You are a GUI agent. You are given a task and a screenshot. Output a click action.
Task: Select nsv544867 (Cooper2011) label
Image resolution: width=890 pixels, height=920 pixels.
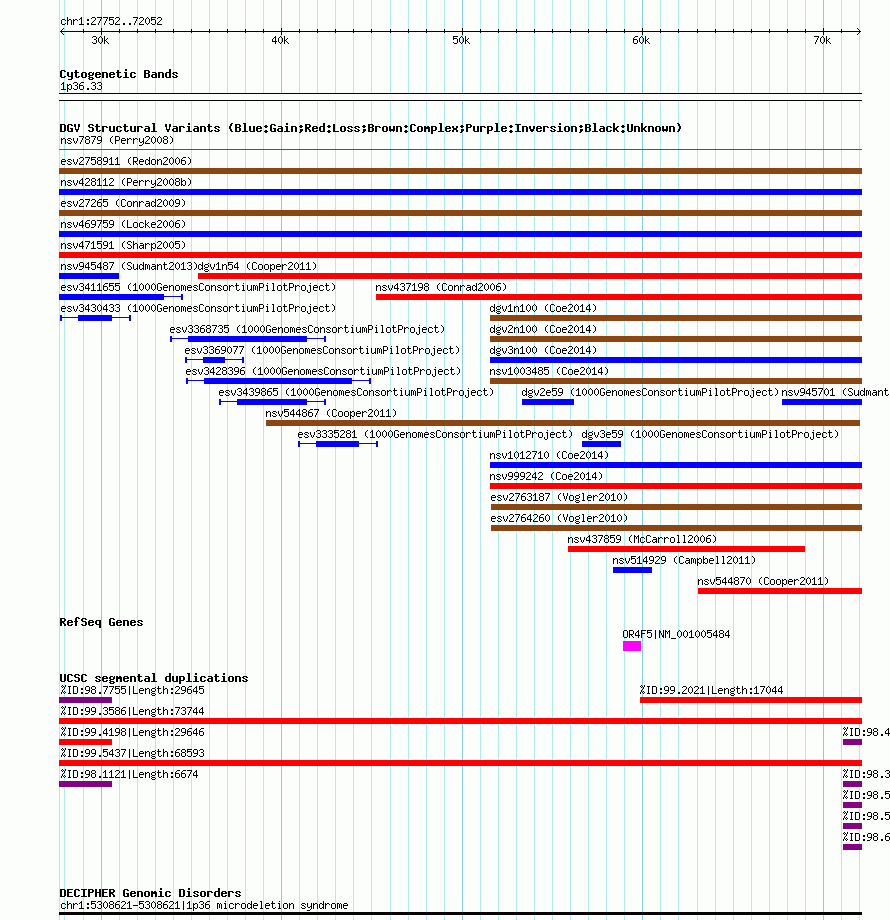[331, 414]
